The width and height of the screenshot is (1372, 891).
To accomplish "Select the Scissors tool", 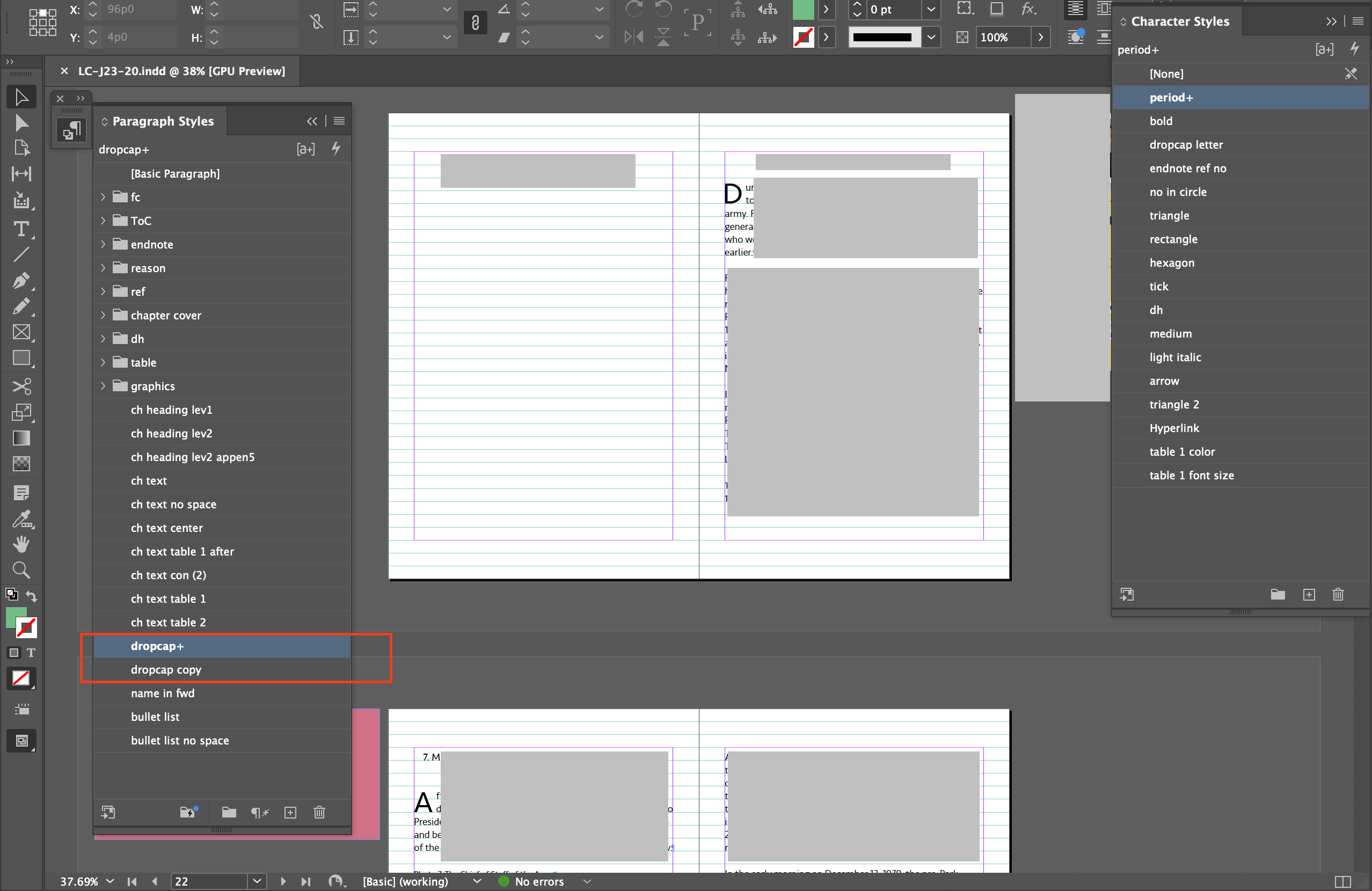I will click(21, 386).
